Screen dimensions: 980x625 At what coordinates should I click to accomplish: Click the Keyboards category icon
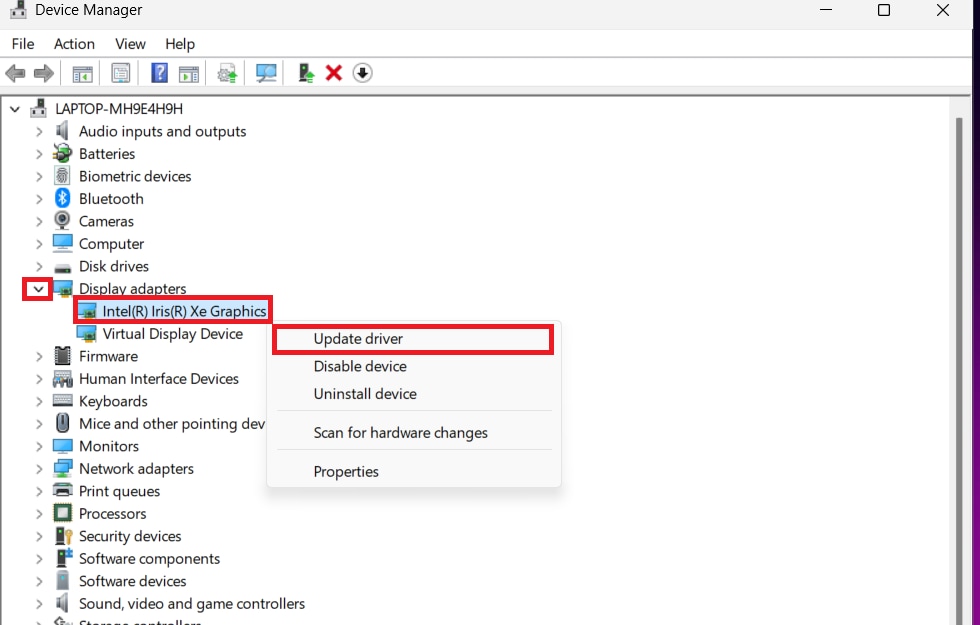(62, 401)
